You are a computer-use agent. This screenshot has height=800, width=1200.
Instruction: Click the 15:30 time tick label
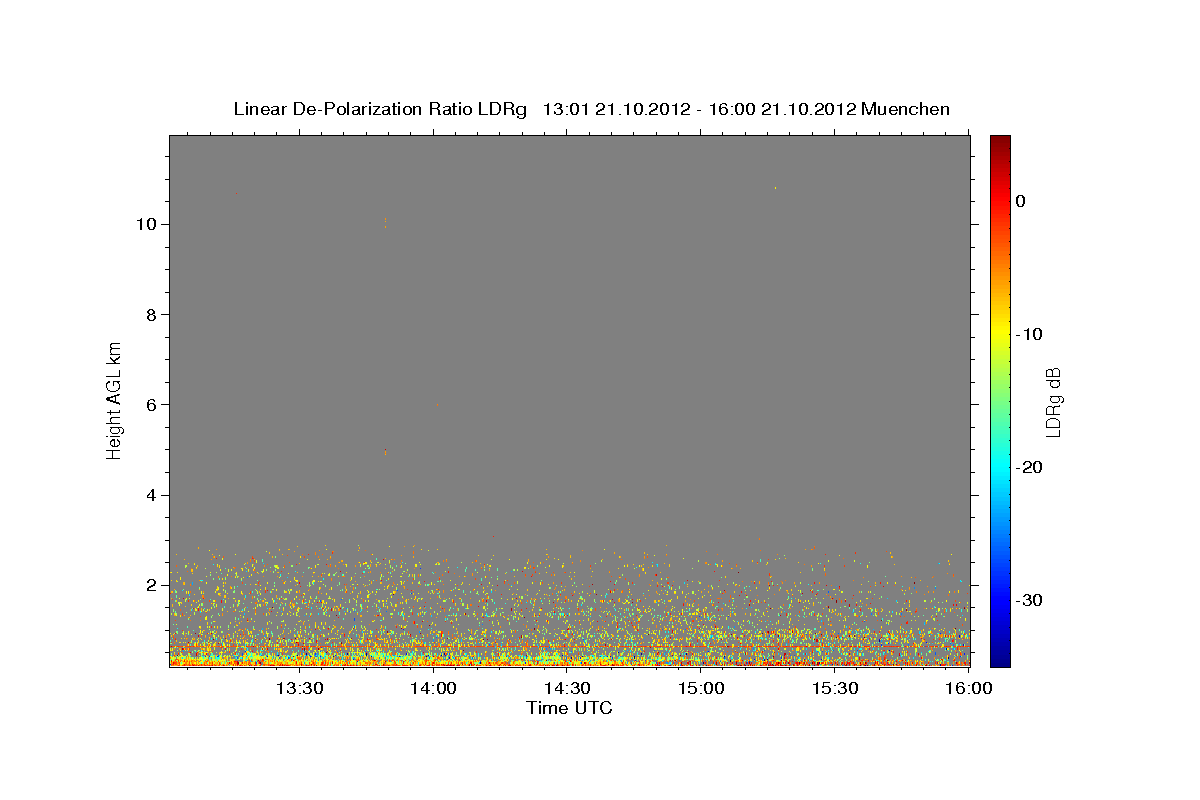point(836,688)
